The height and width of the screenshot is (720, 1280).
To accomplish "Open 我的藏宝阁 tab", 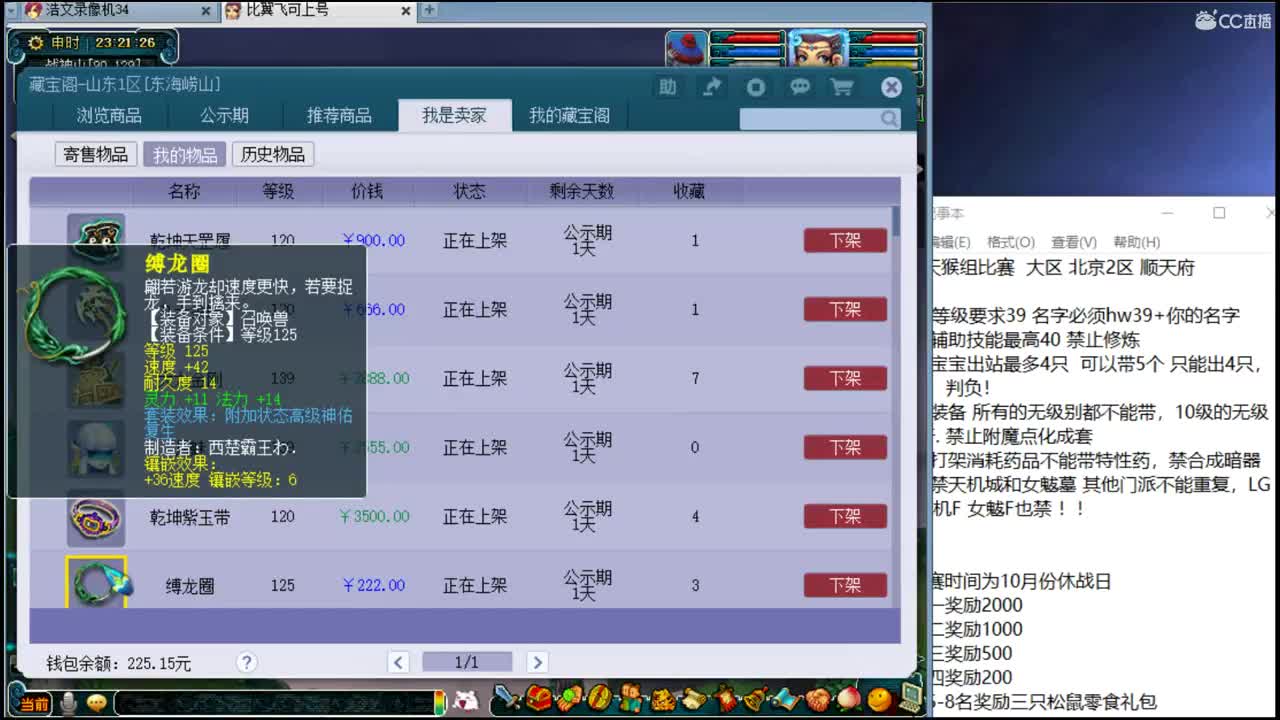I will (x=569, y=115).
